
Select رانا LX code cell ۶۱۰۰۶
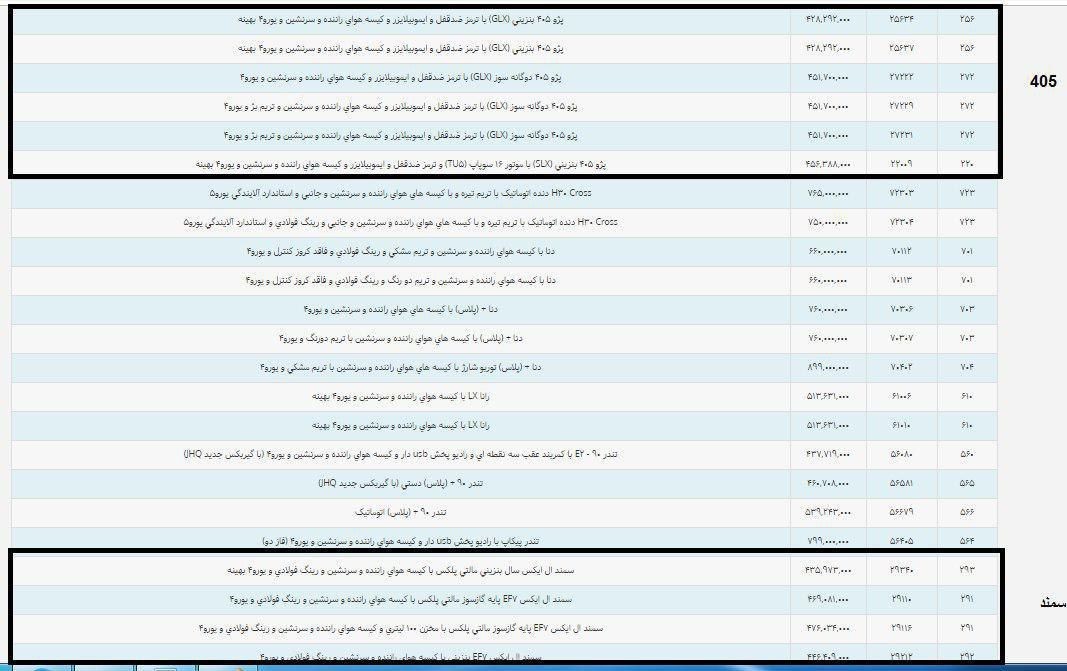coord(901,396)
